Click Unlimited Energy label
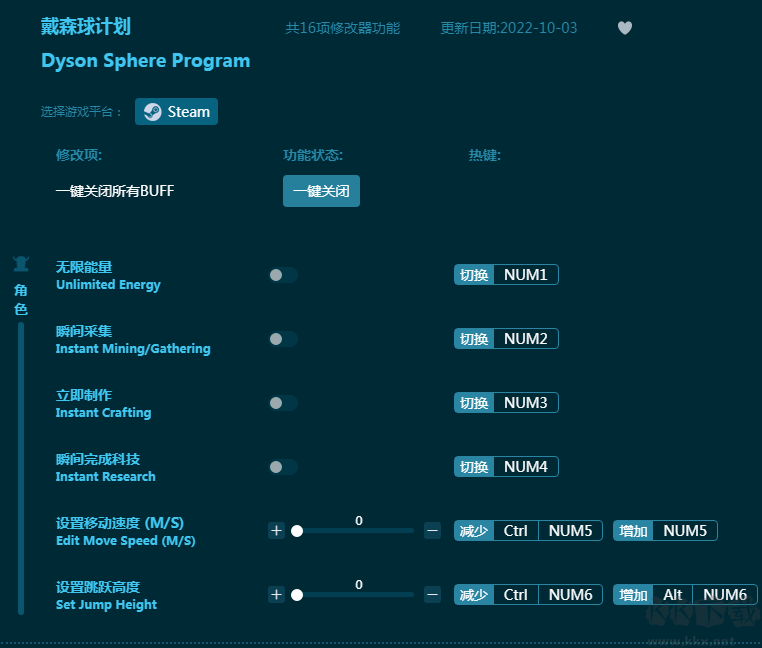The height and width of the screenshot is (648, 762). [108, 285]
